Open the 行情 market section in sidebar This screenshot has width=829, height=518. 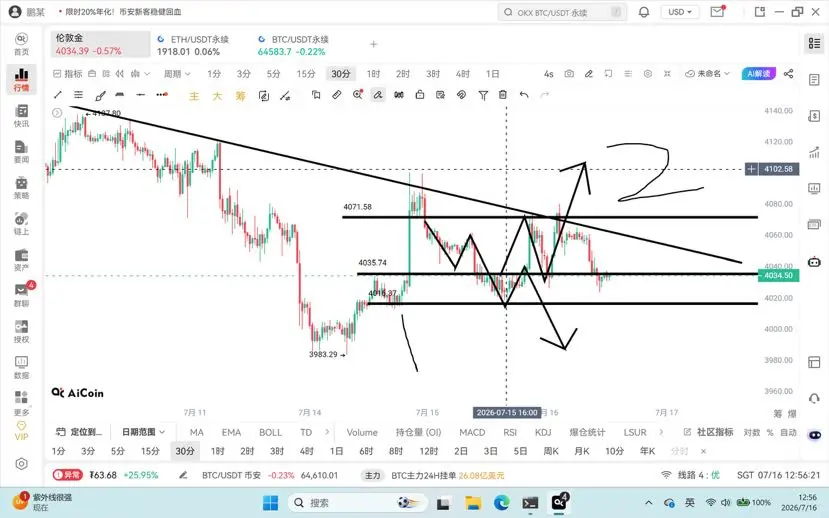tap(21, 79)
